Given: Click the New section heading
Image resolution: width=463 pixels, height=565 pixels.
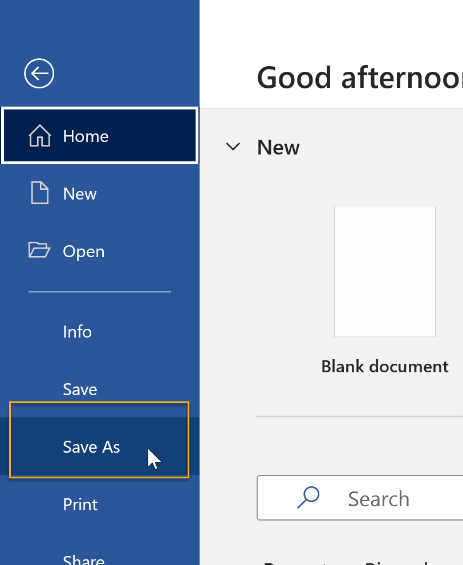Looking at the screenshot, I should (x=278, y=147).
